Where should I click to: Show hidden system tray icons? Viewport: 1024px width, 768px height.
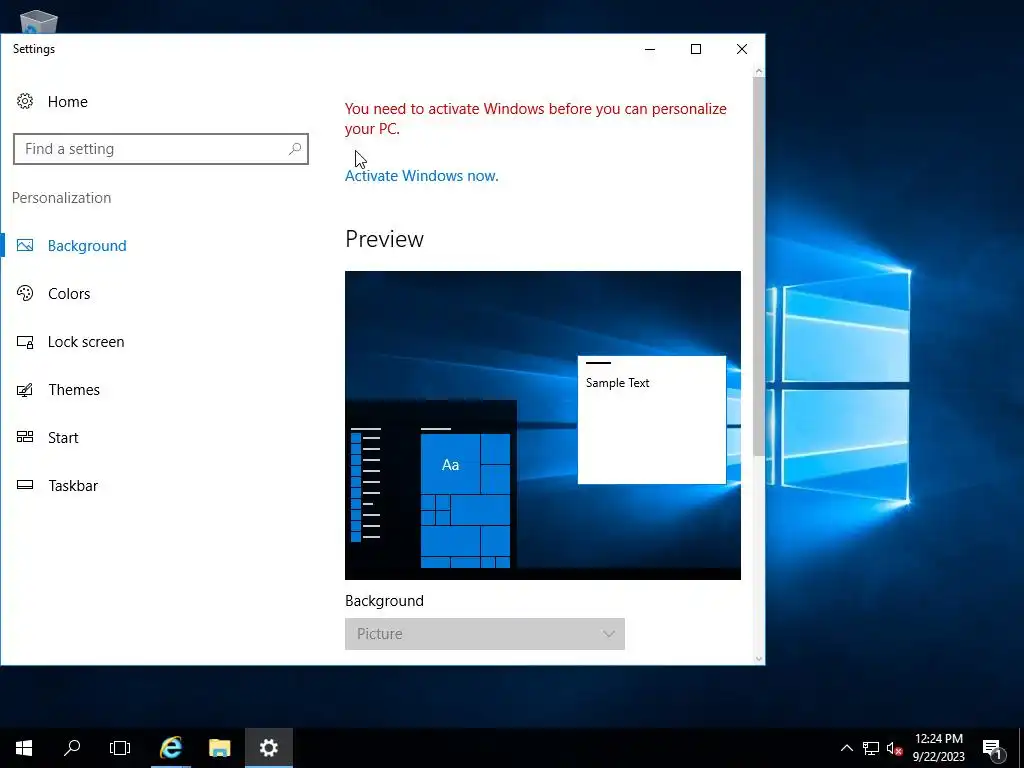point(846,748)
